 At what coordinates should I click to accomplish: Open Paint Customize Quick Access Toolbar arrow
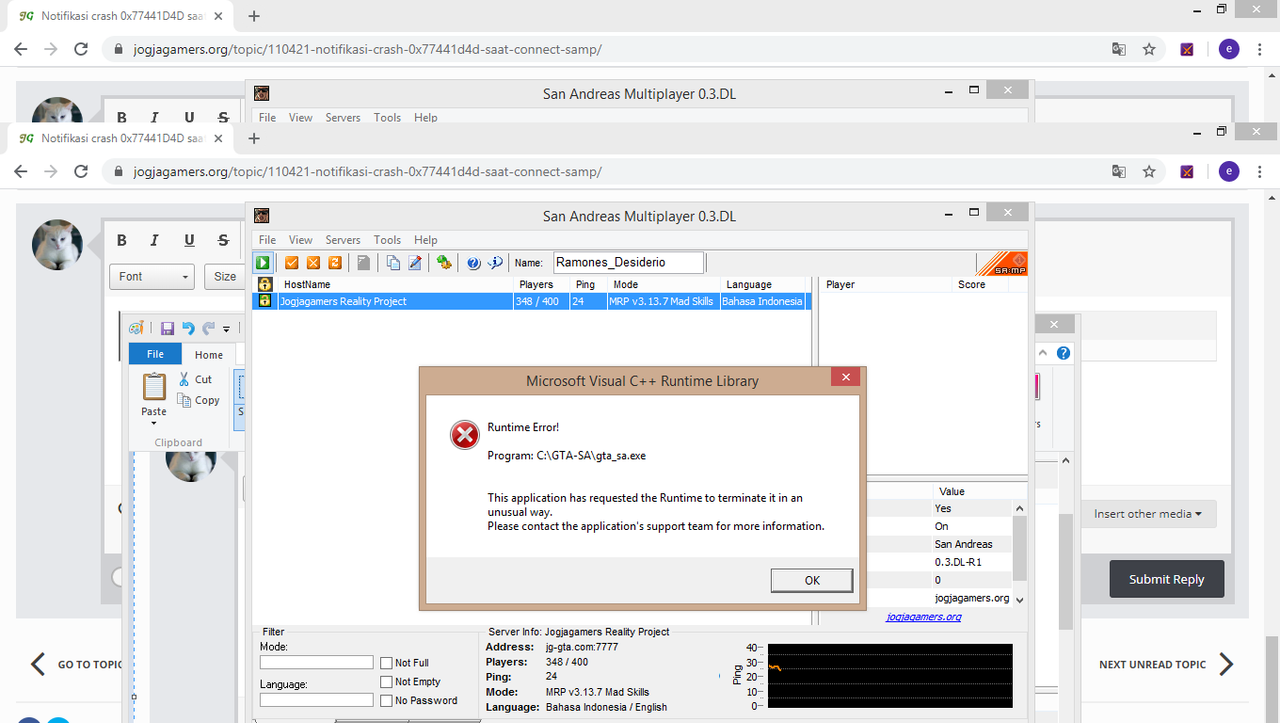(x=227, y=329)
